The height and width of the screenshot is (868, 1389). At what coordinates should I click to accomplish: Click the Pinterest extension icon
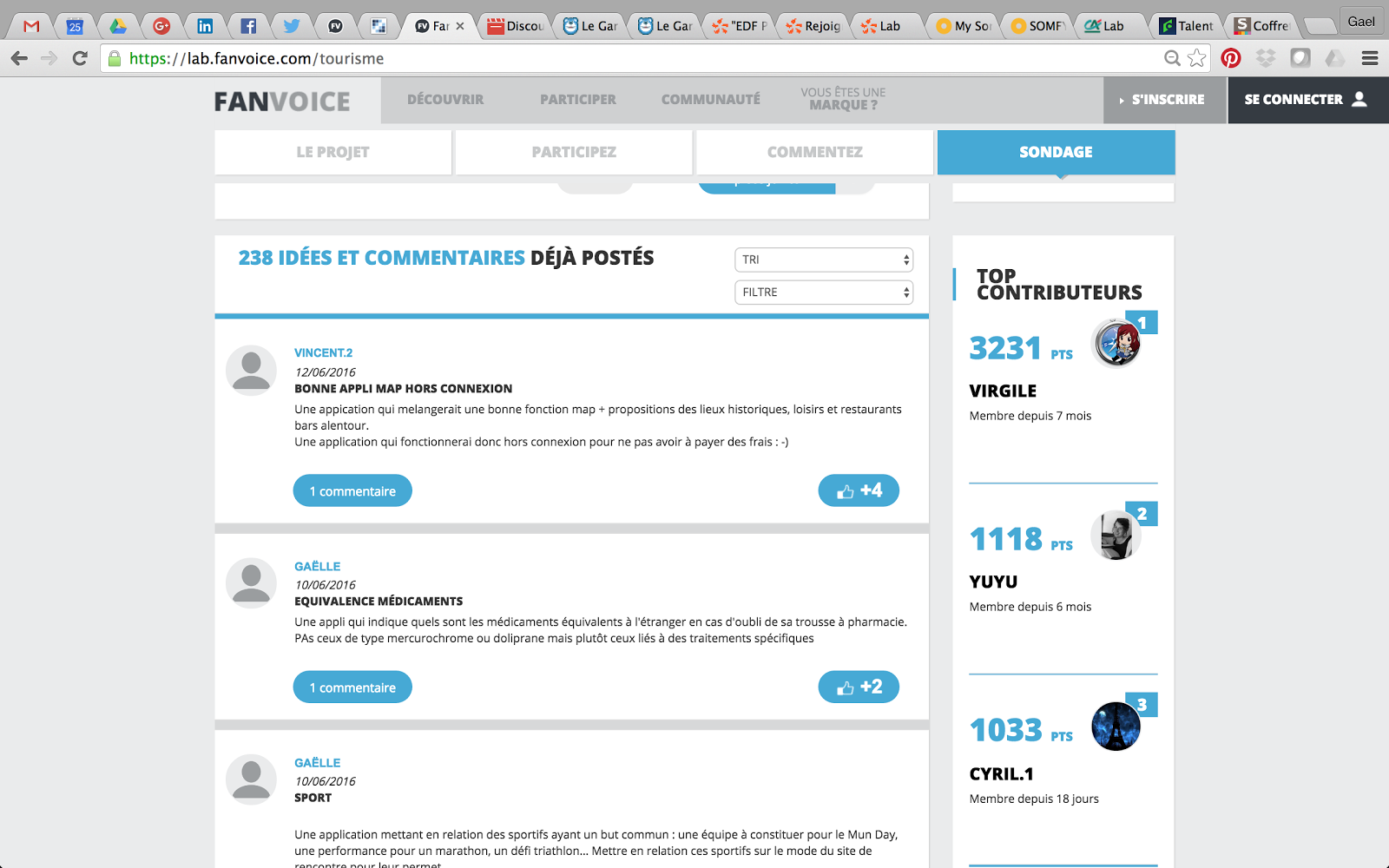pyautogui.click(x=1230, y=58)
